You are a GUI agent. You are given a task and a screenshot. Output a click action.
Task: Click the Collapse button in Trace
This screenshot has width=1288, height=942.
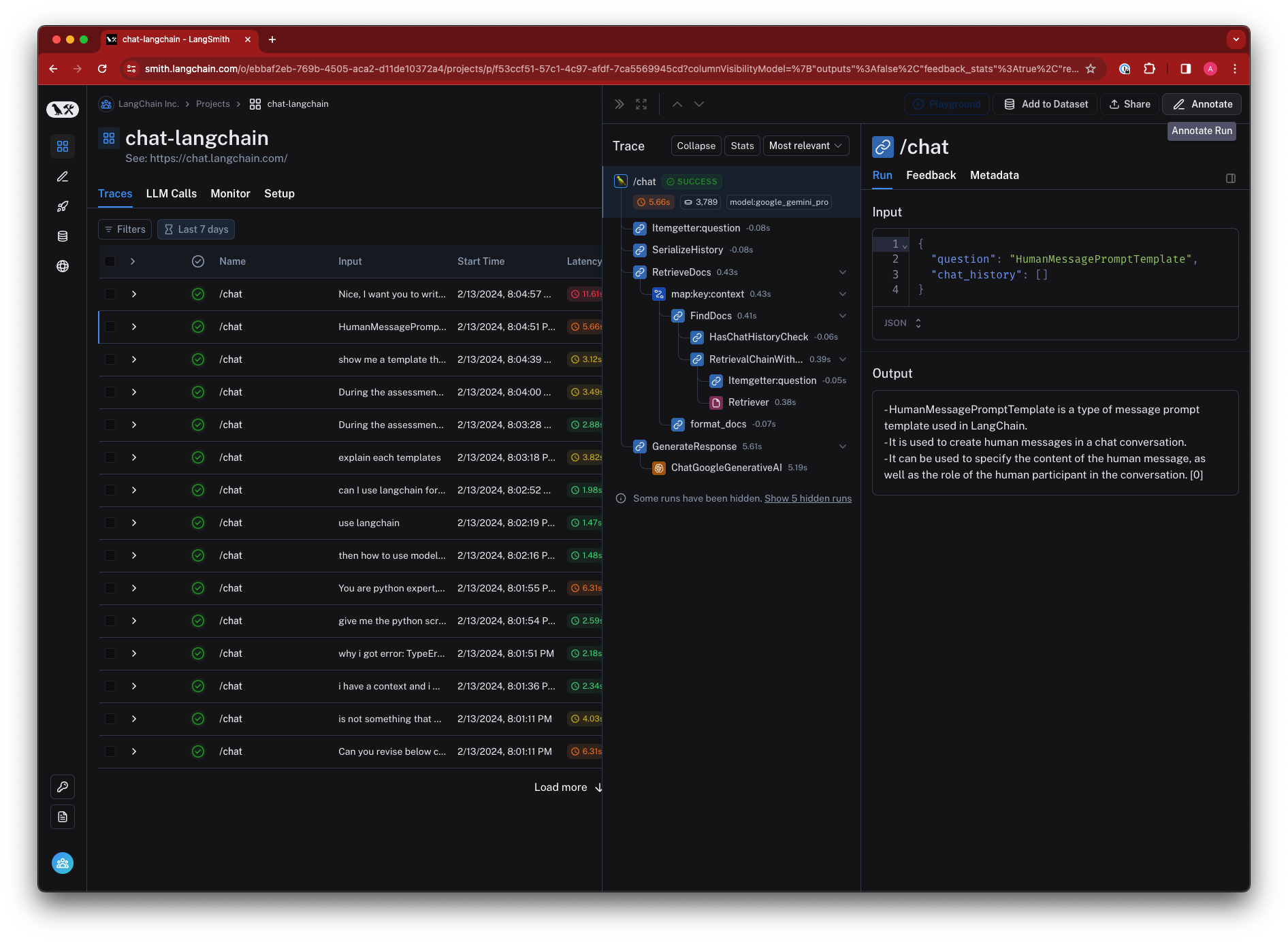[x=696, y=146]
